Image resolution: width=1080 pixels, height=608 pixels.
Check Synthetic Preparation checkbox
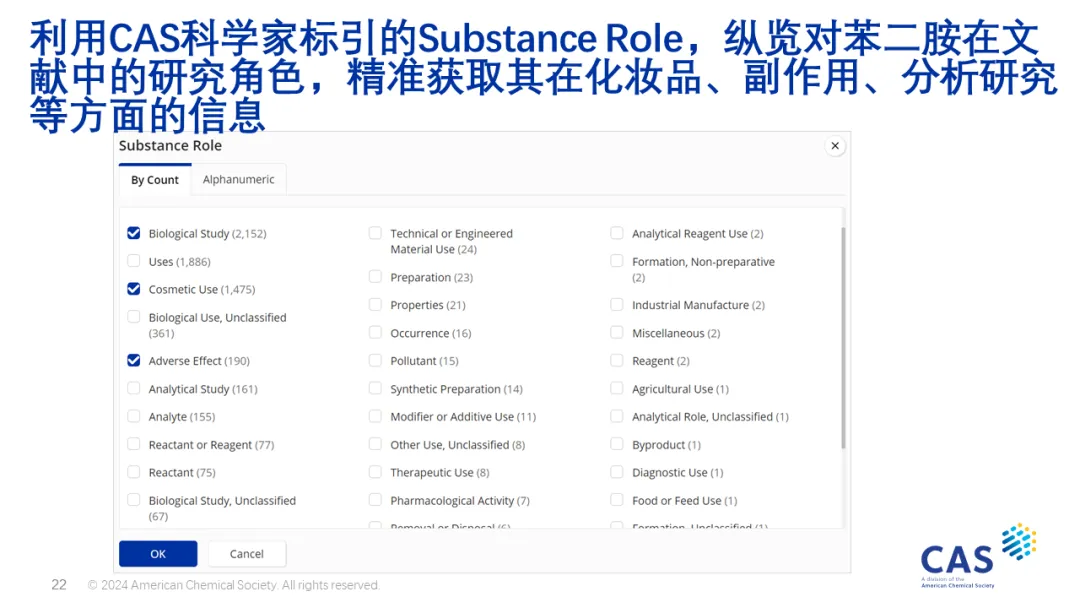(375, 388)
